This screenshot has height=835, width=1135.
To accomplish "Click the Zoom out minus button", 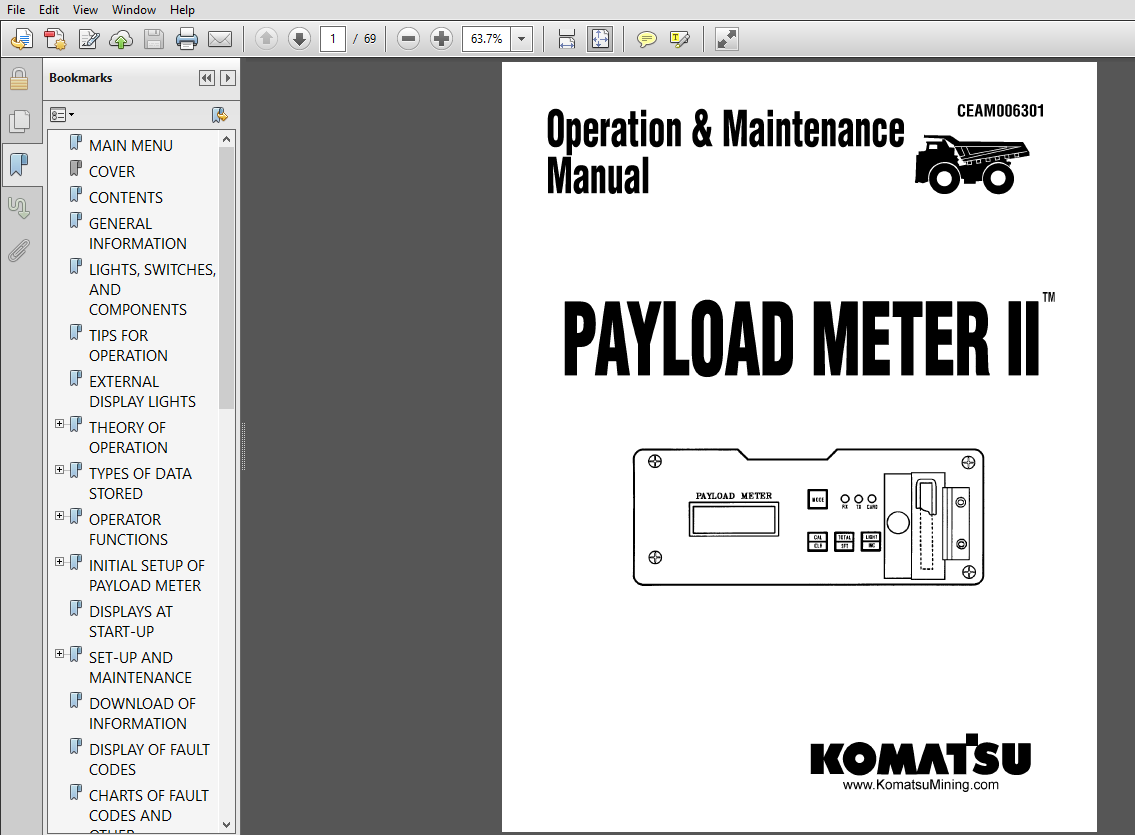I will click(408, 38).
